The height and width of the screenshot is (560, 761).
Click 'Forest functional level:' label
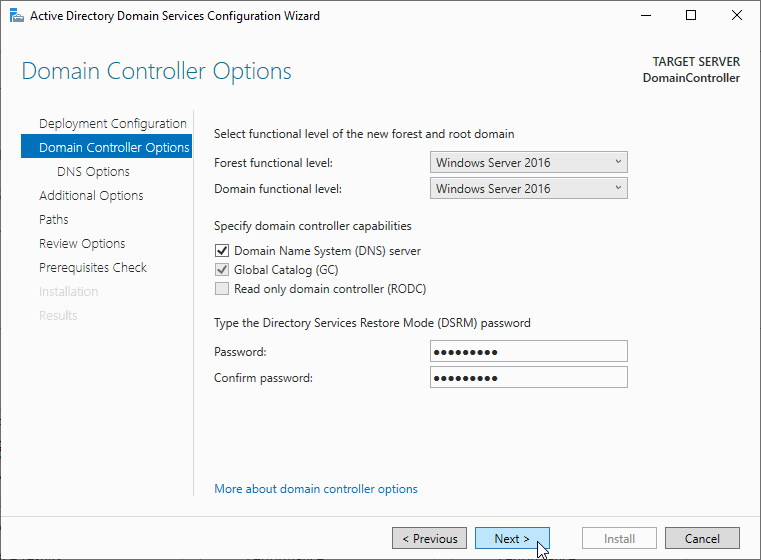(273, 163)
